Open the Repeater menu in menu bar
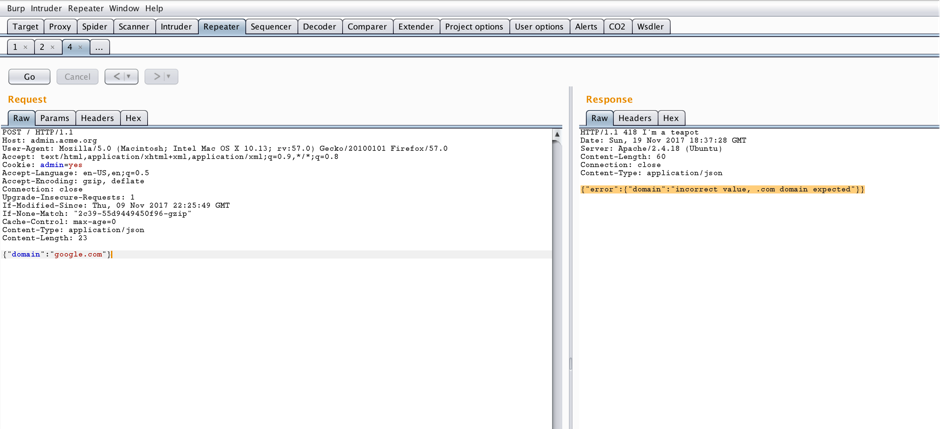Screen dimensions: 940x429 (x=86, y=8)
